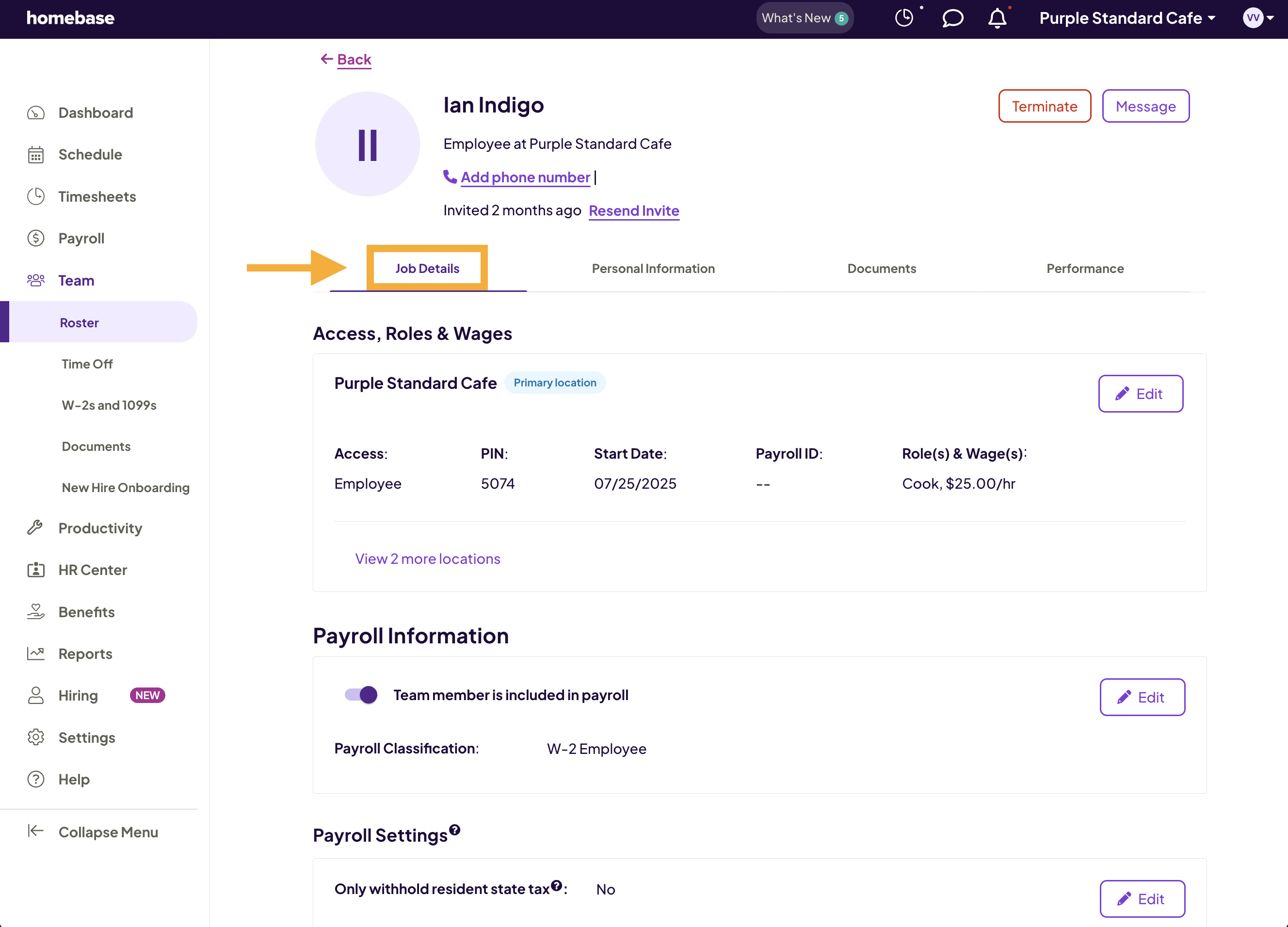This screenshot has width=1288, height=927.
Task: Toggle team member included in payroll switch
Action: (361, 694)
